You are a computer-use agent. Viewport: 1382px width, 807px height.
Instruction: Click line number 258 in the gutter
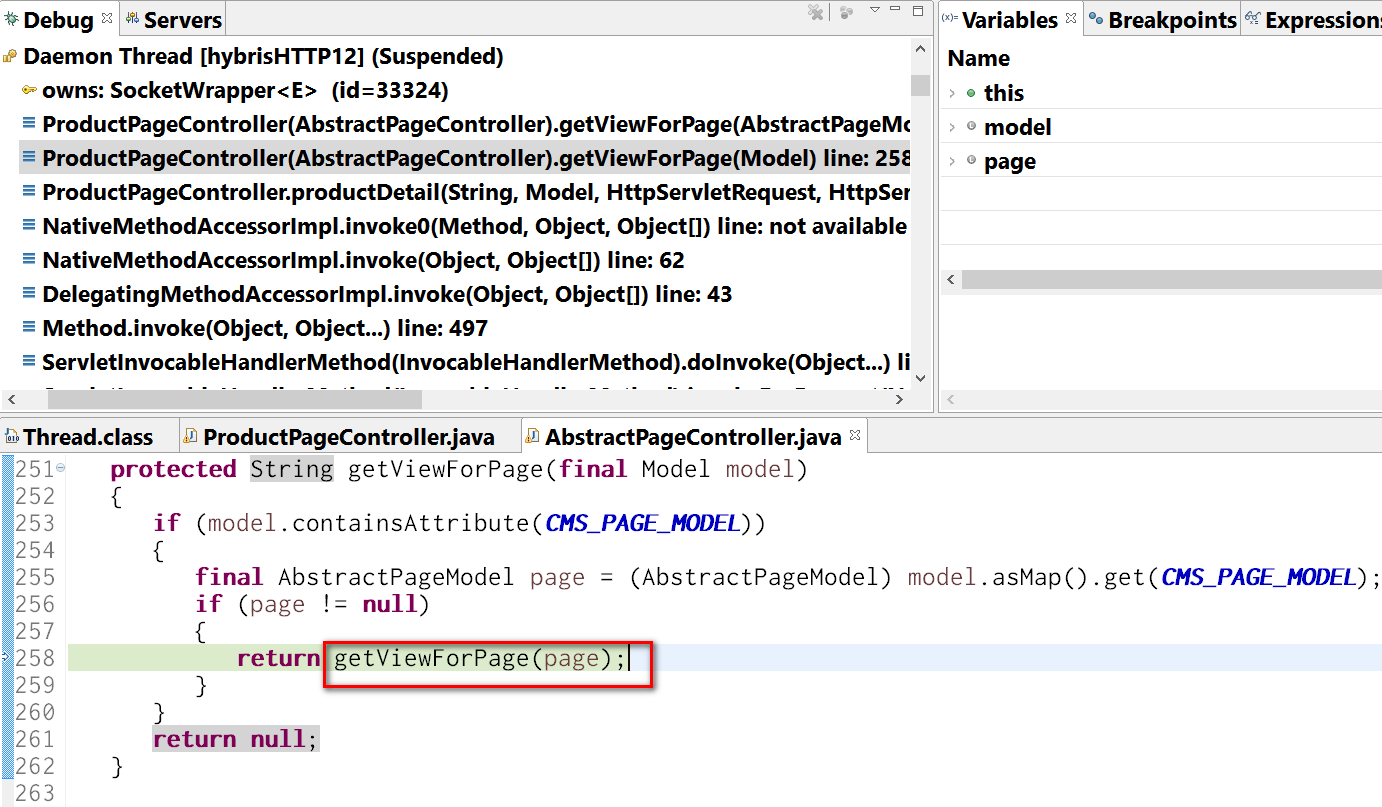click(x=34, y=658)
